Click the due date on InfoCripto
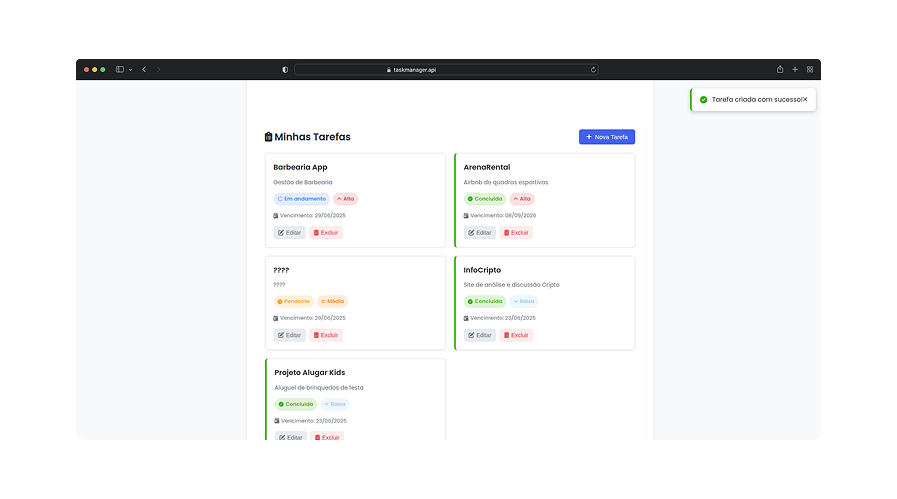The height and width of the screenshot is (499, 897). pos(500,318)
